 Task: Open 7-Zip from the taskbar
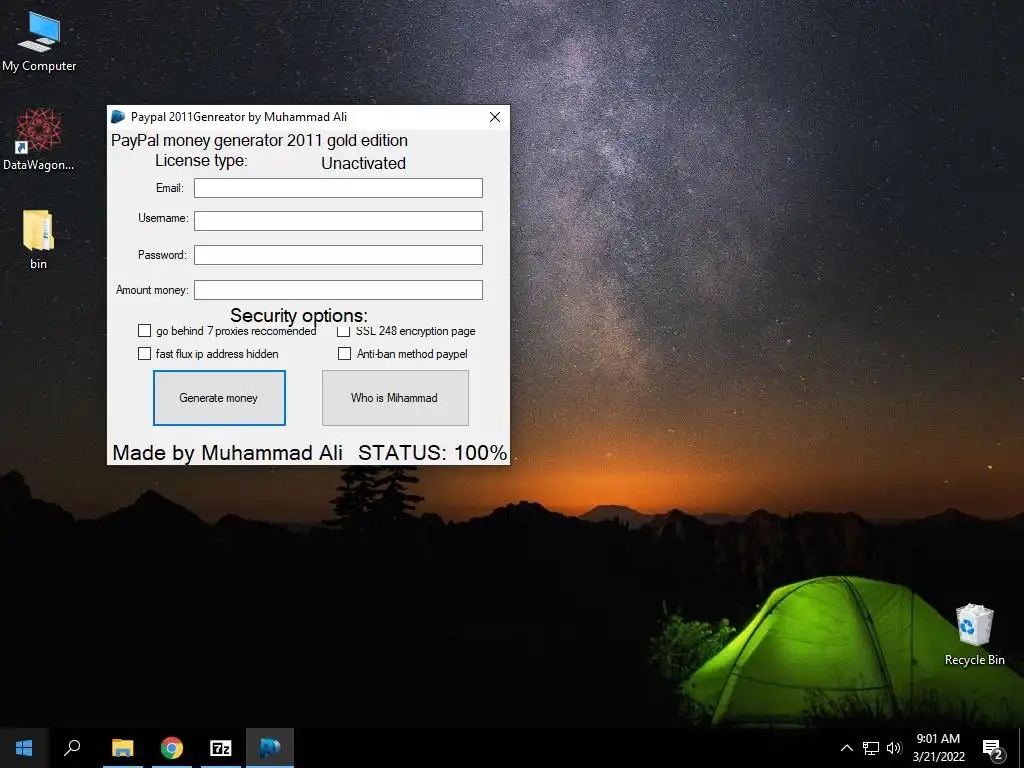click(x=221, y=748)
